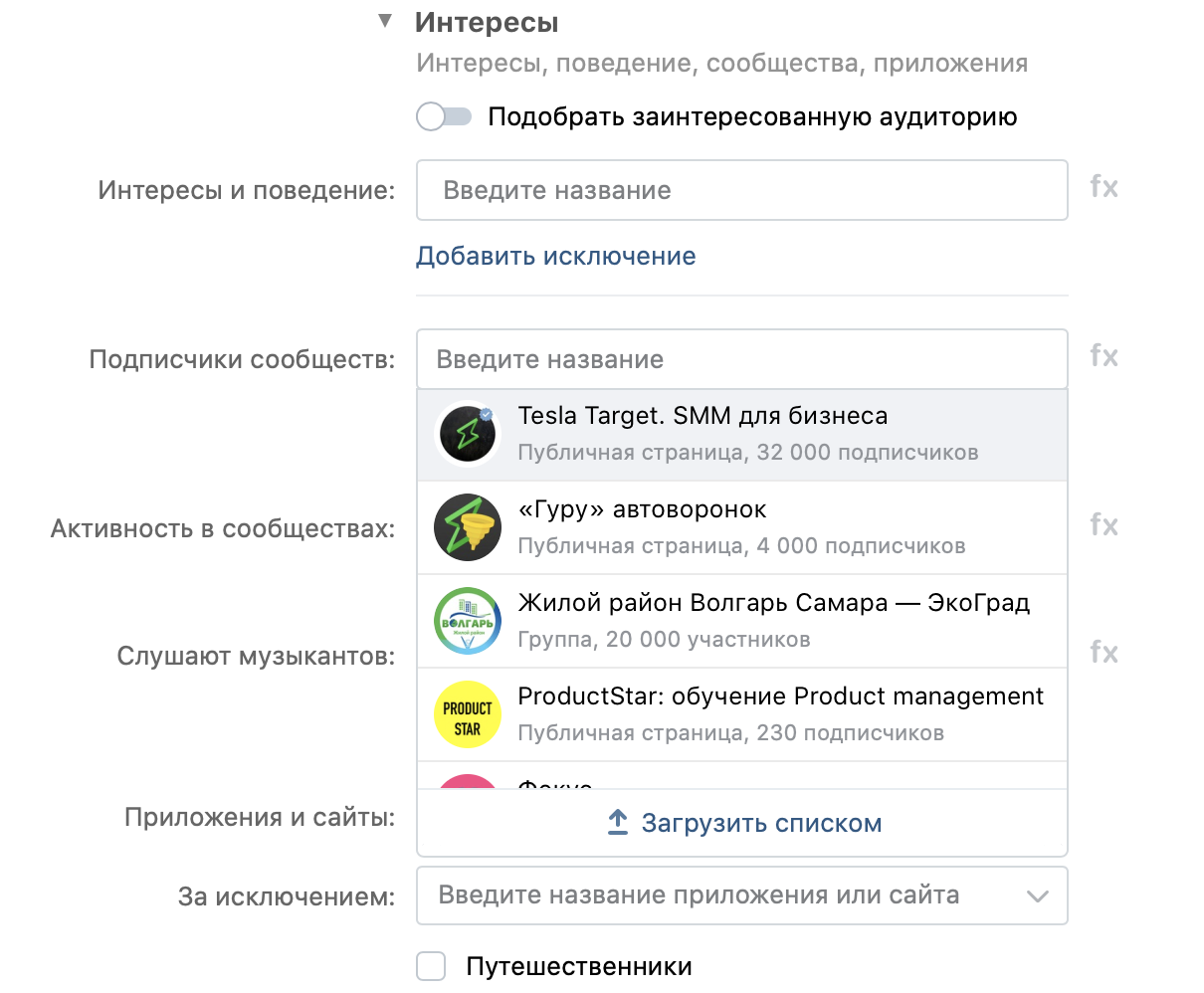1204x993 pixels.
Task: Select Tesla Target. SMM для бизнеса option
Action: (x=742, y=435)
